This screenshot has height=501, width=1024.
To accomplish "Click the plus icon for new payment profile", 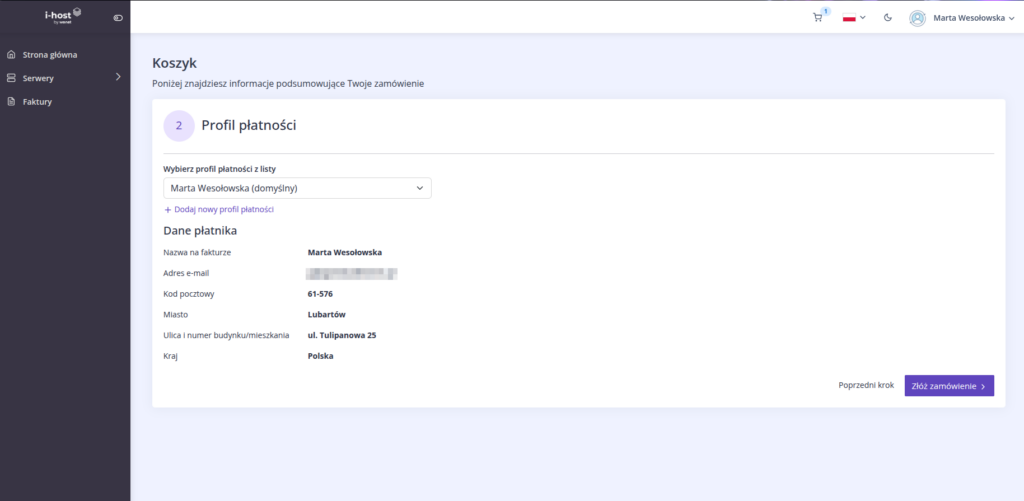I will click(x=168, y=210).
